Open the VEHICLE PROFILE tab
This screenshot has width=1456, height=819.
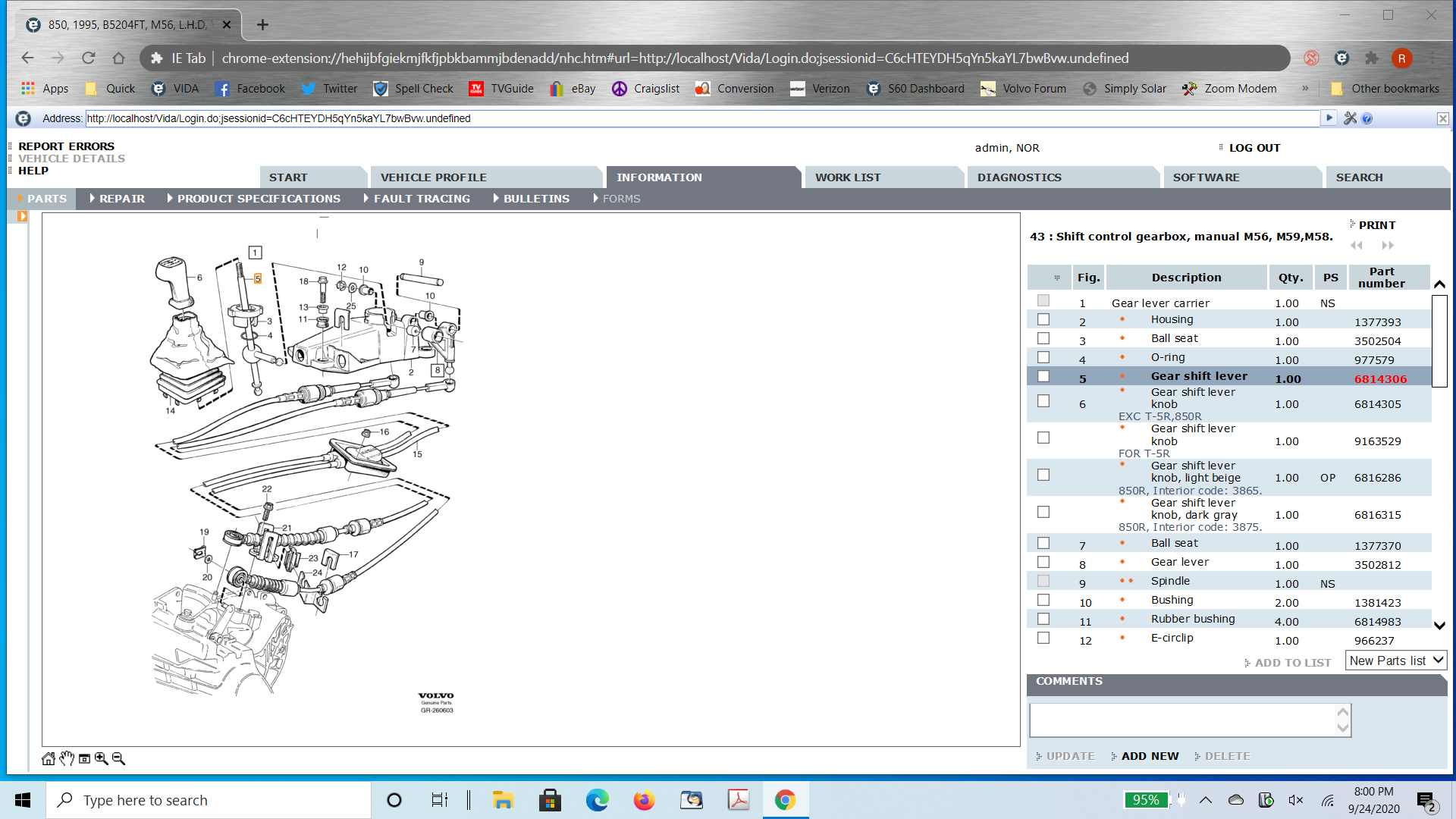pos(433,177)
